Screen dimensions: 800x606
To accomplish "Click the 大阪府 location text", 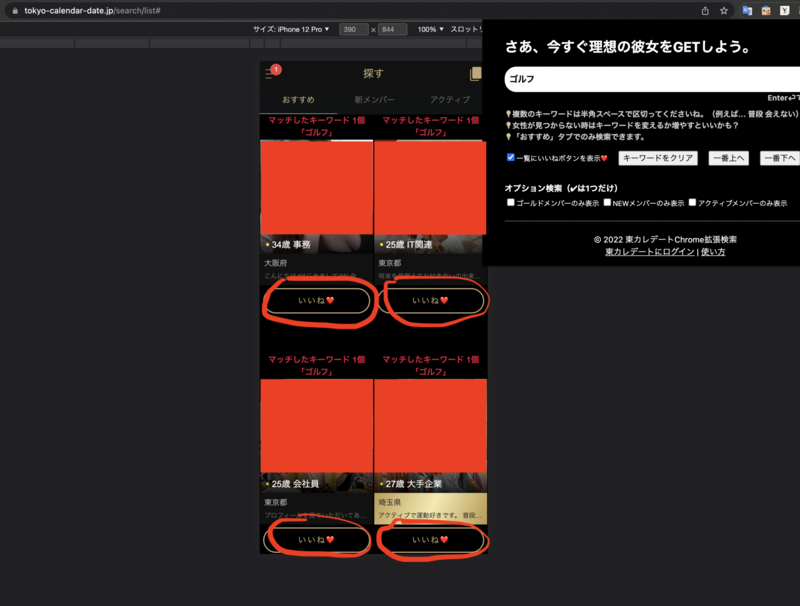I will 276,263.
